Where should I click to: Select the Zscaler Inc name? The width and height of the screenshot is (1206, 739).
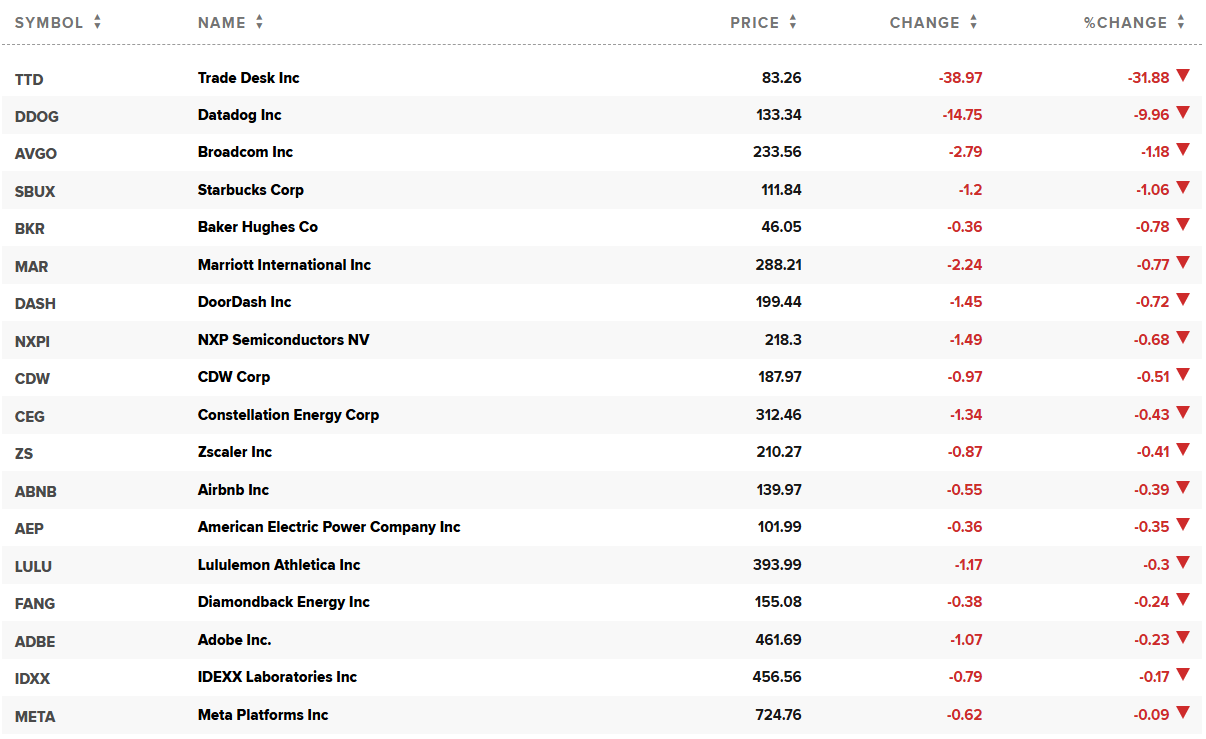coord(235,452)
